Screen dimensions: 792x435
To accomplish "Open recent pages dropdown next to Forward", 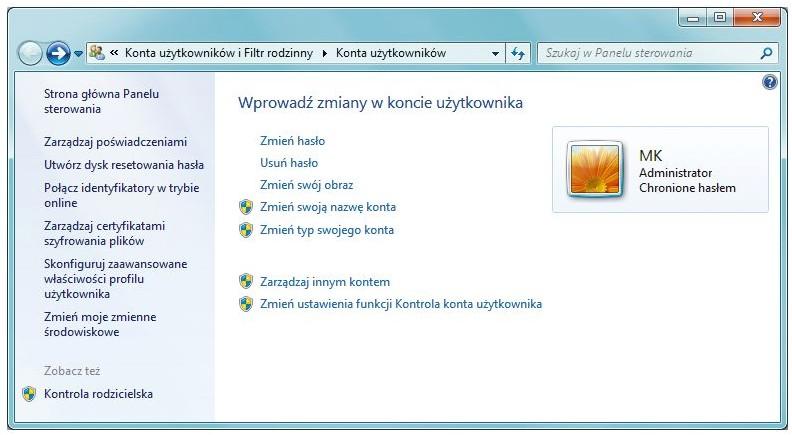I will click(78, 54).
